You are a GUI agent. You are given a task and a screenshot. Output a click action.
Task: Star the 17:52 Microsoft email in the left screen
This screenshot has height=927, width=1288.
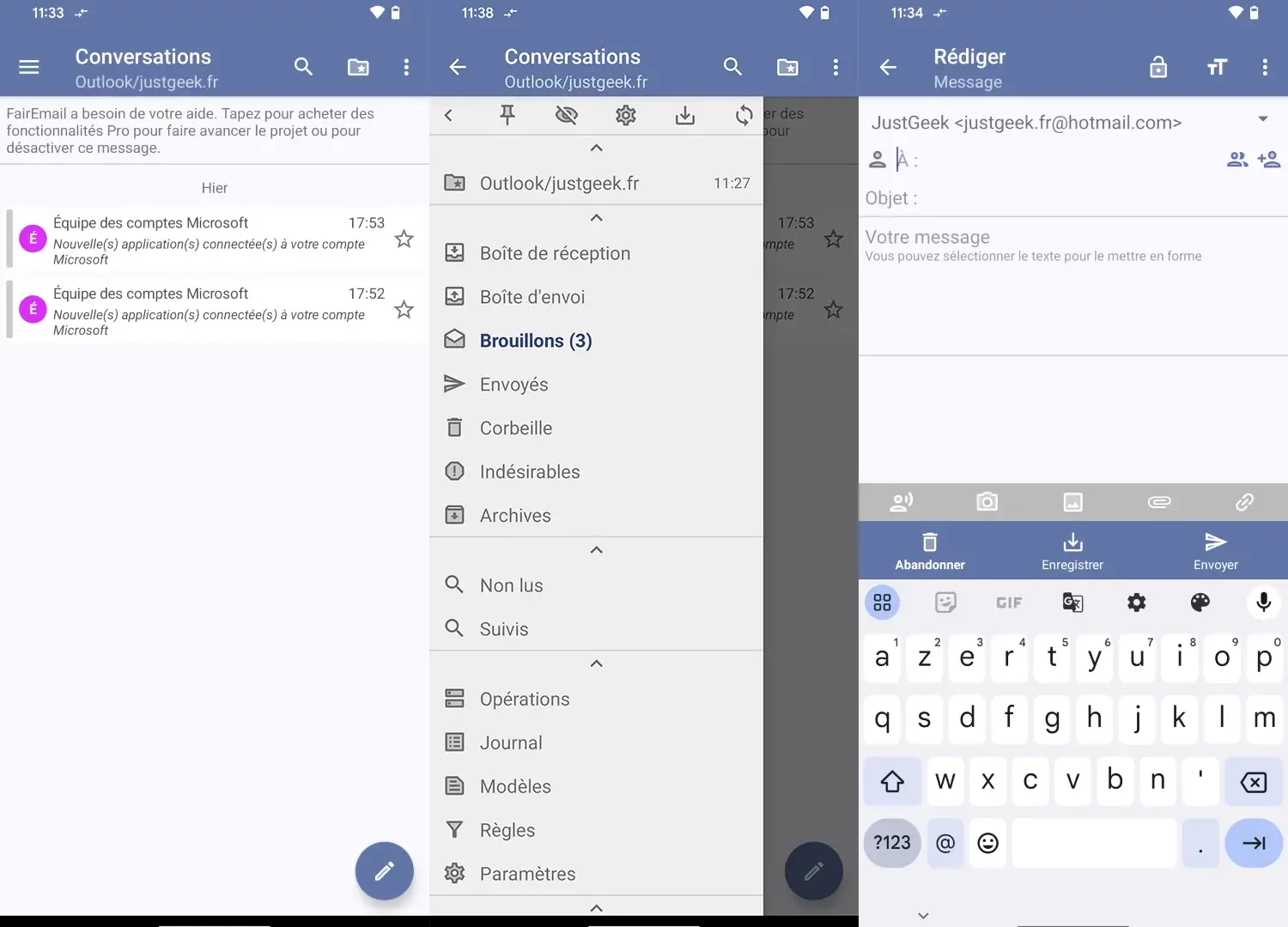404,310
